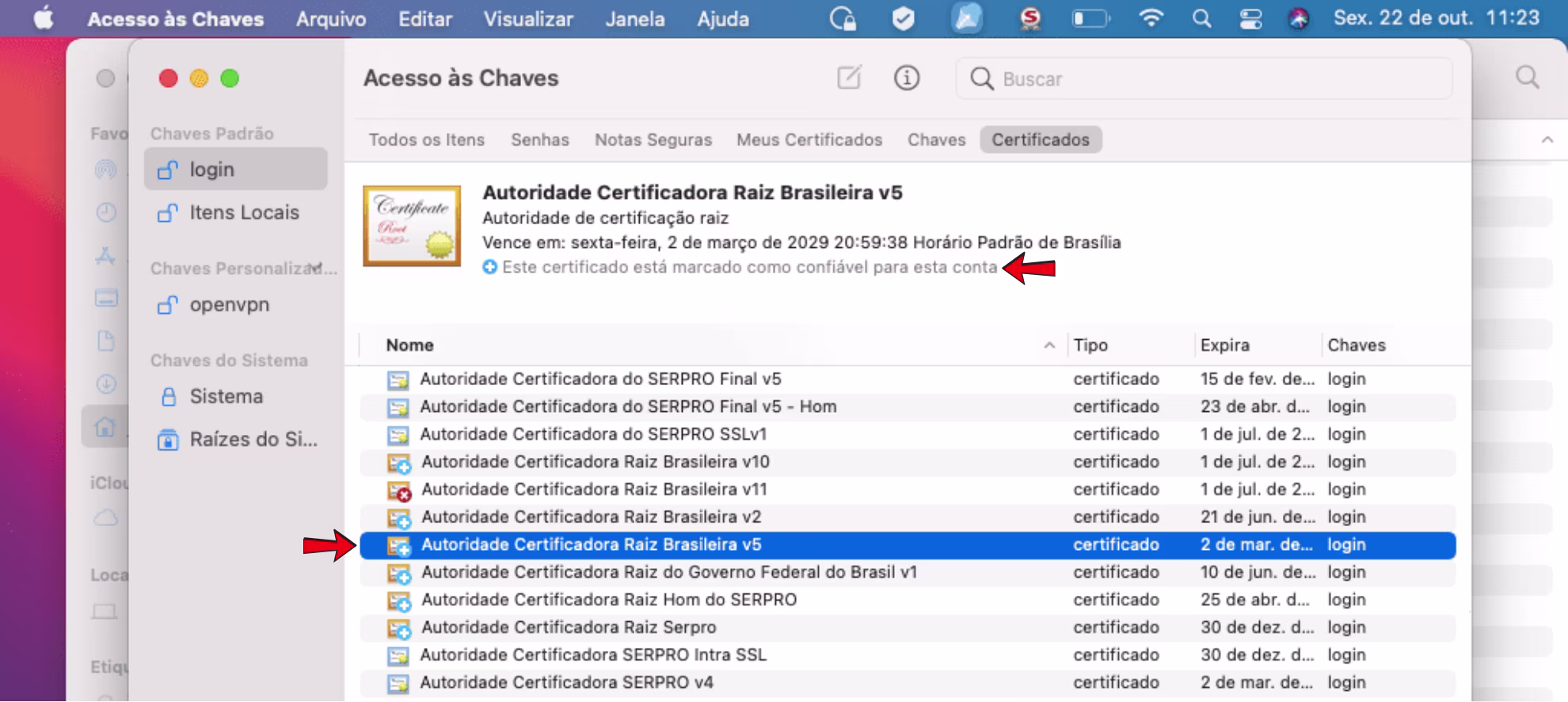Select Itens Locais keychain

tap(236, 212)
